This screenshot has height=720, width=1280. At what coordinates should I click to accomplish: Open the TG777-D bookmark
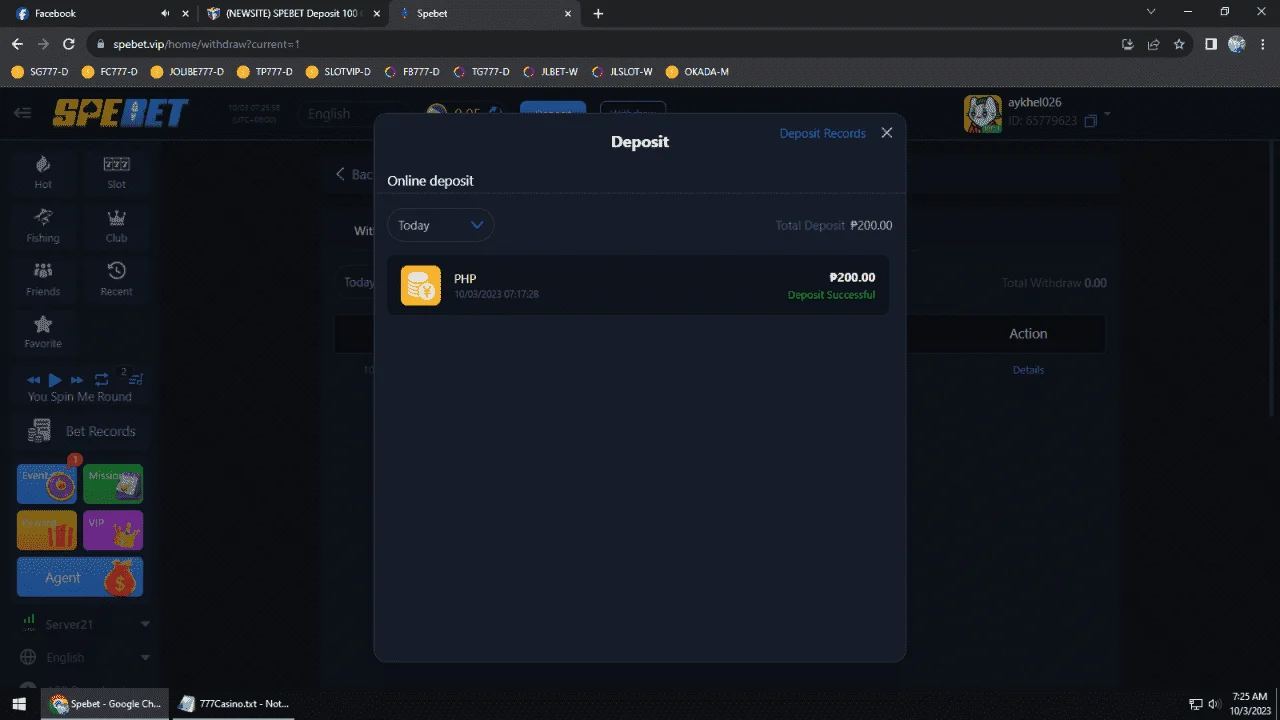(481, 72)
